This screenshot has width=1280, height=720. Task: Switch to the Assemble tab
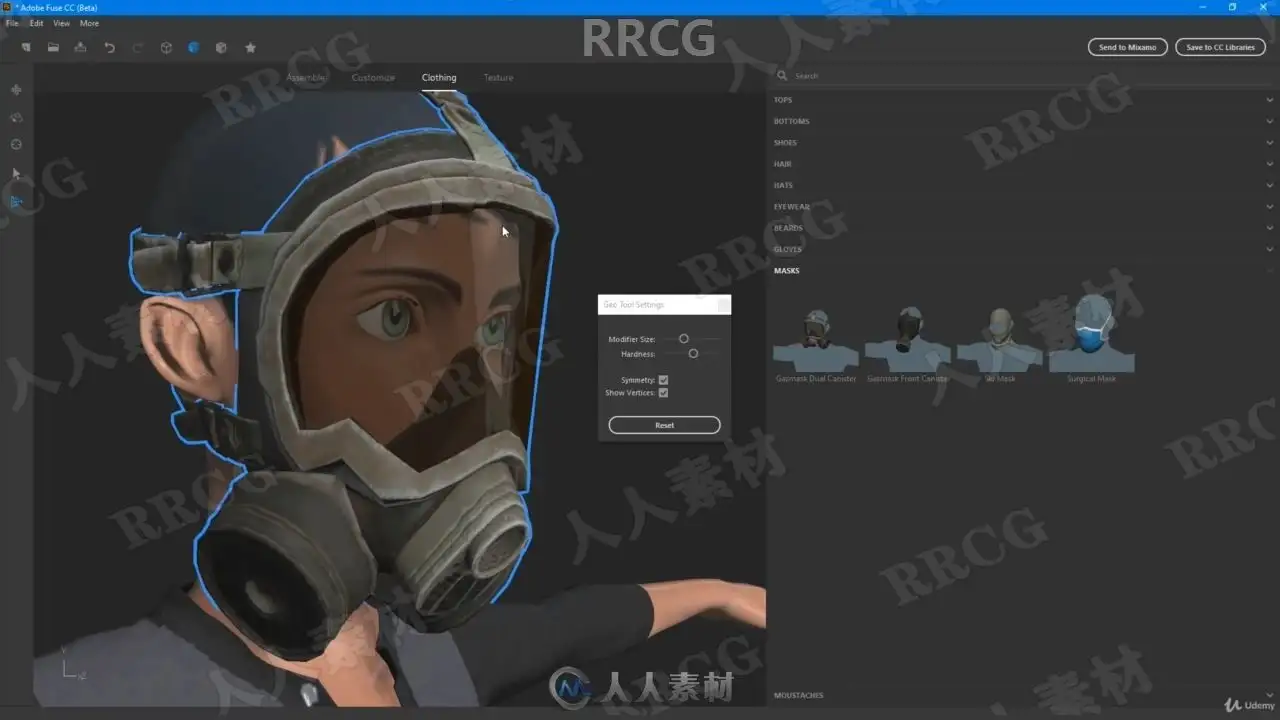coord(305,77)
